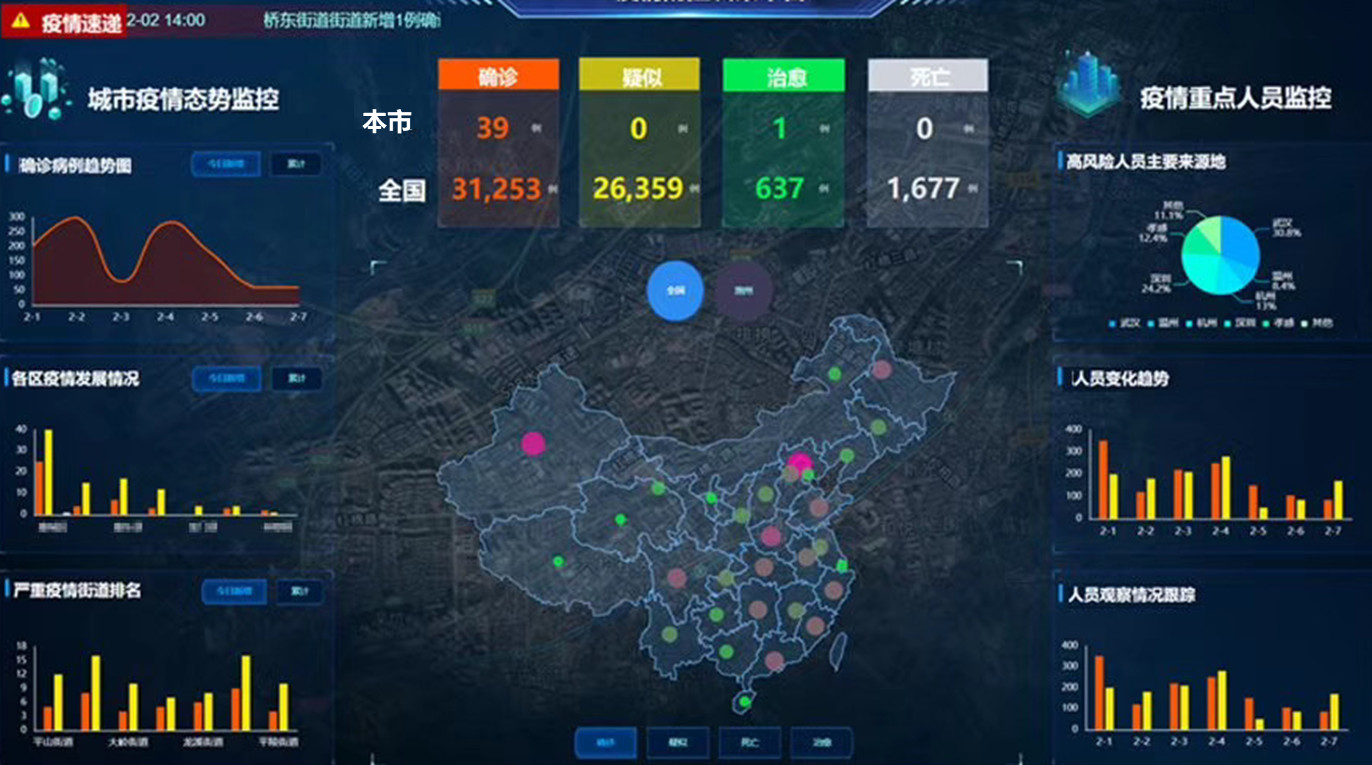This screenshot has width=1372, height=765.
Task: Click the green marker on Hainan island
Action: (x=745, y=701)
